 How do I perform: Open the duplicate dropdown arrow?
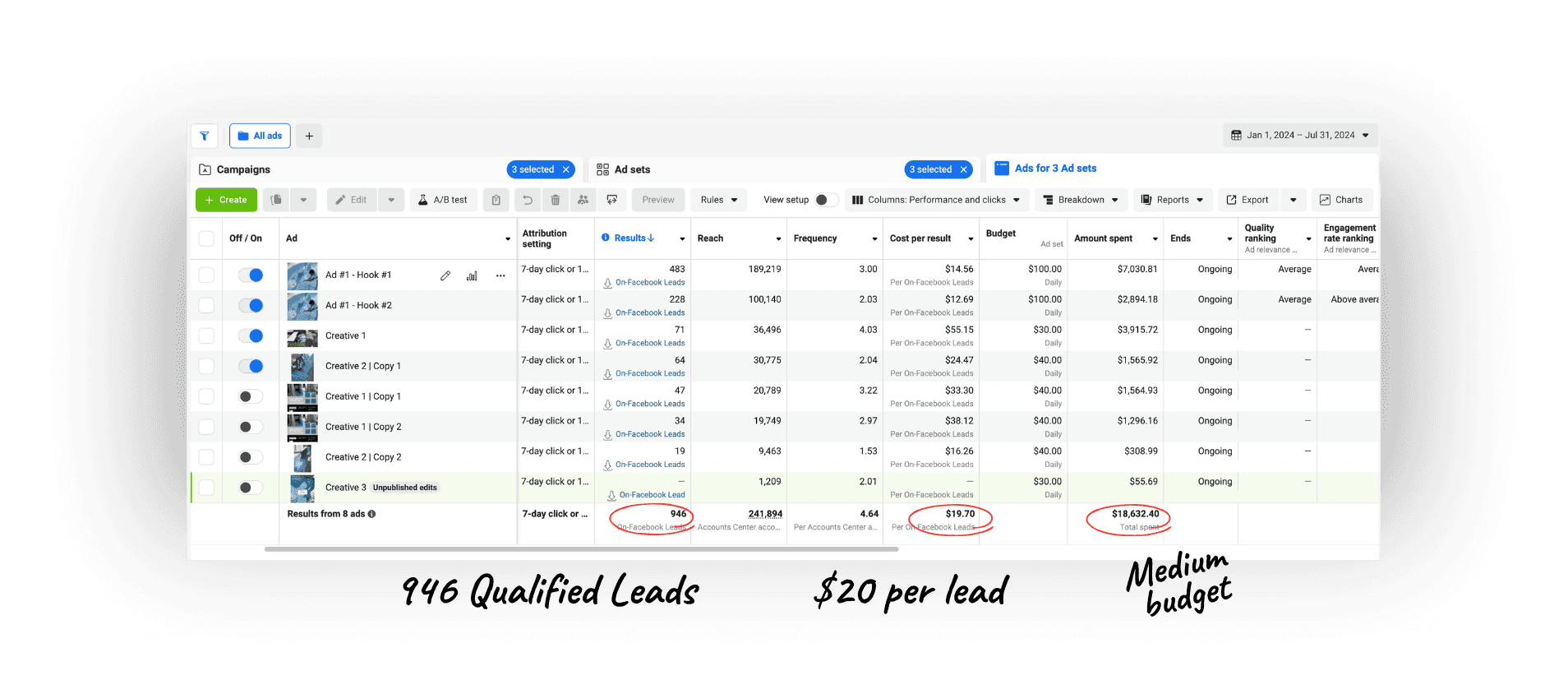pyautogui.click(x=303, y=200)
